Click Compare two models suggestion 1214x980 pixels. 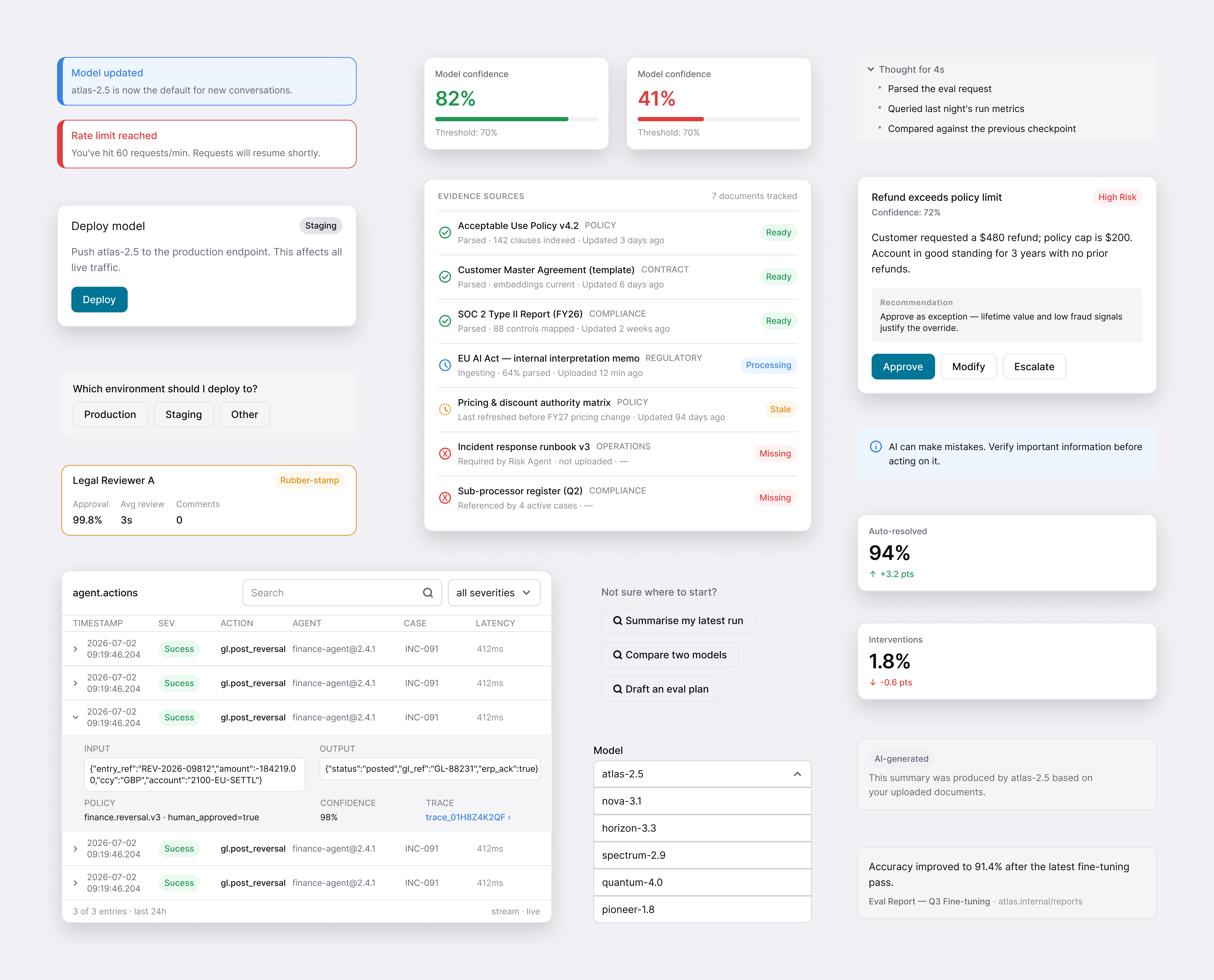pos(670,655)
